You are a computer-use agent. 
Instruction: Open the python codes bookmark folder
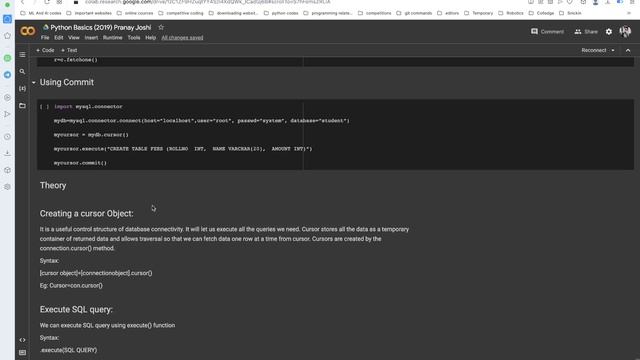281,13
